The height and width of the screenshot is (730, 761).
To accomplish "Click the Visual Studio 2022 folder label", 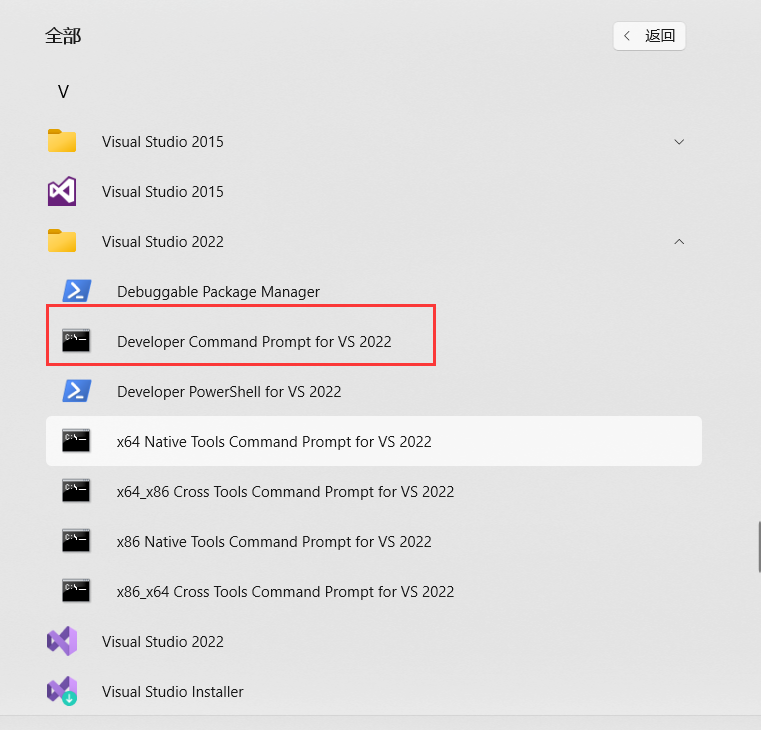I will (163, 242).
